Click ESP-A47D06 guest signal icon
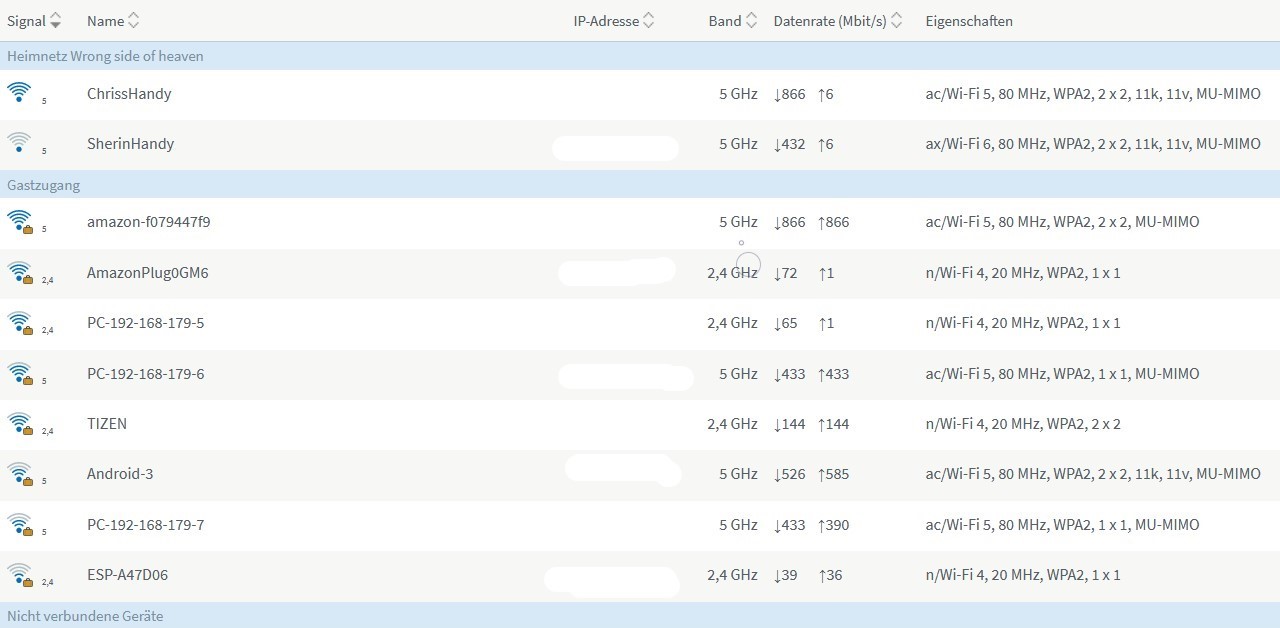Image resolution: width=1280 pixels, height=628 pixels. [20, 575]
